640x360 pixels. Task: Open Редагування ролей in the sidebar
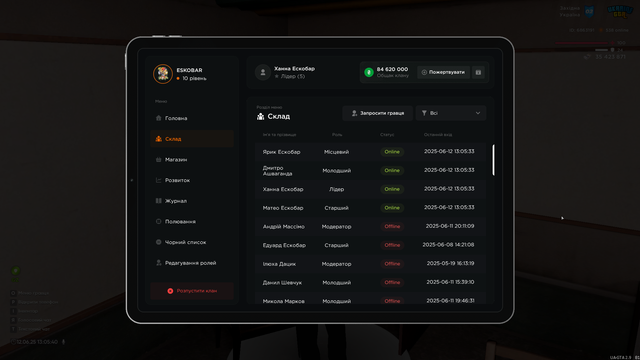tap(192, 263)
